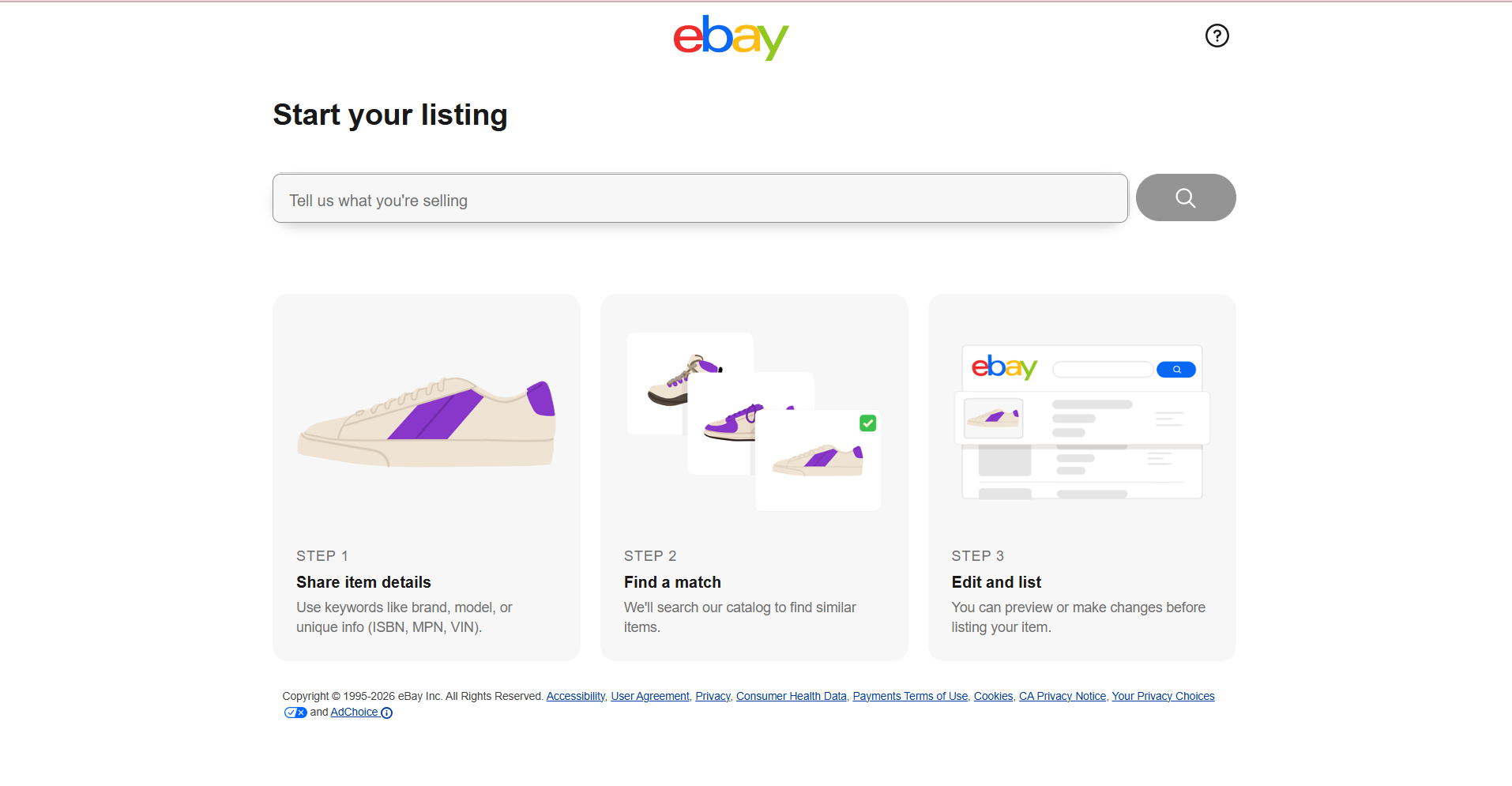Focus the 'Tell us what you're selling' field

click(x=700, y=198)
